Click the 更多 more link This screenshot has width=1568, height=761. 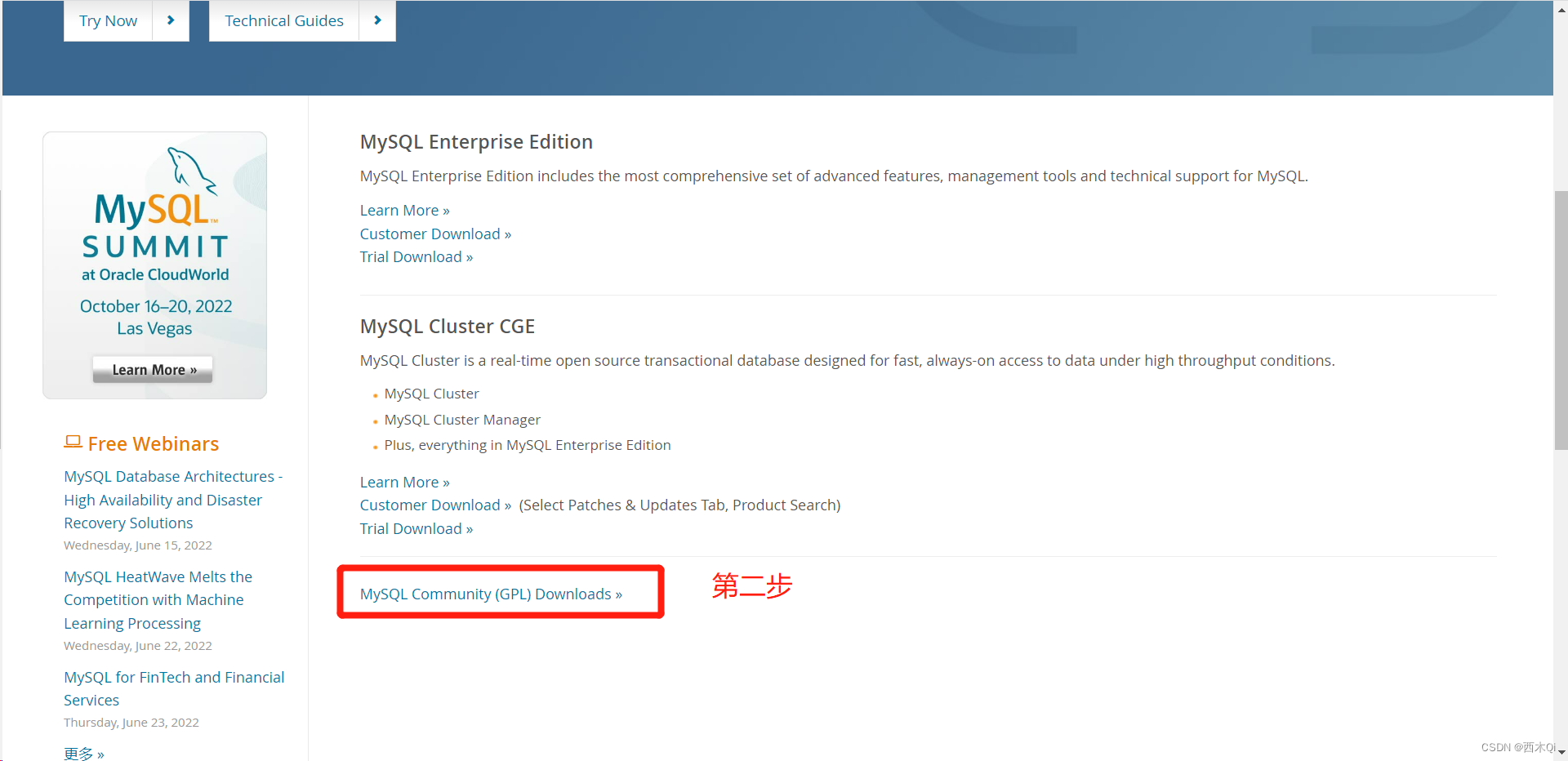[84, 754]
